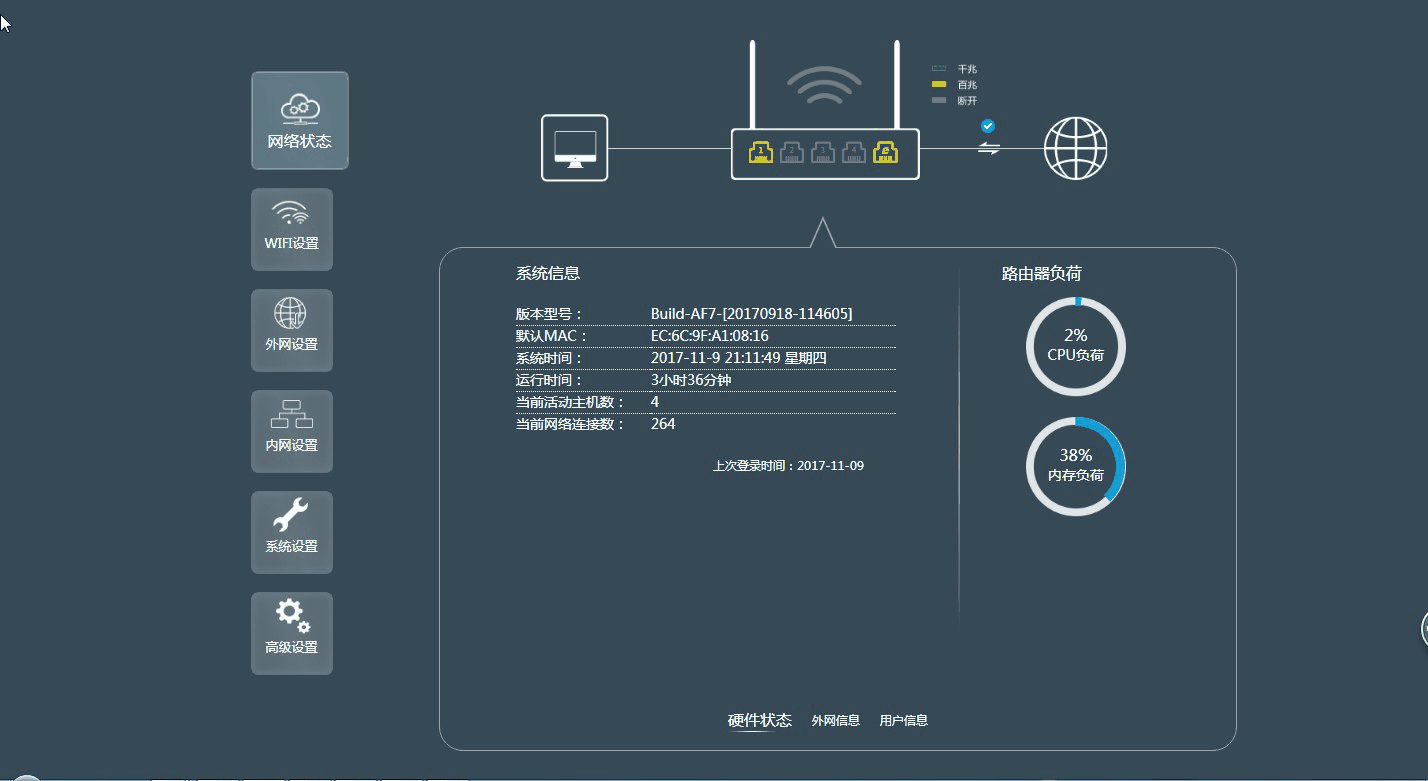
Task: Open 内网设置 LAN settings
Action: (x=291, y=431)
